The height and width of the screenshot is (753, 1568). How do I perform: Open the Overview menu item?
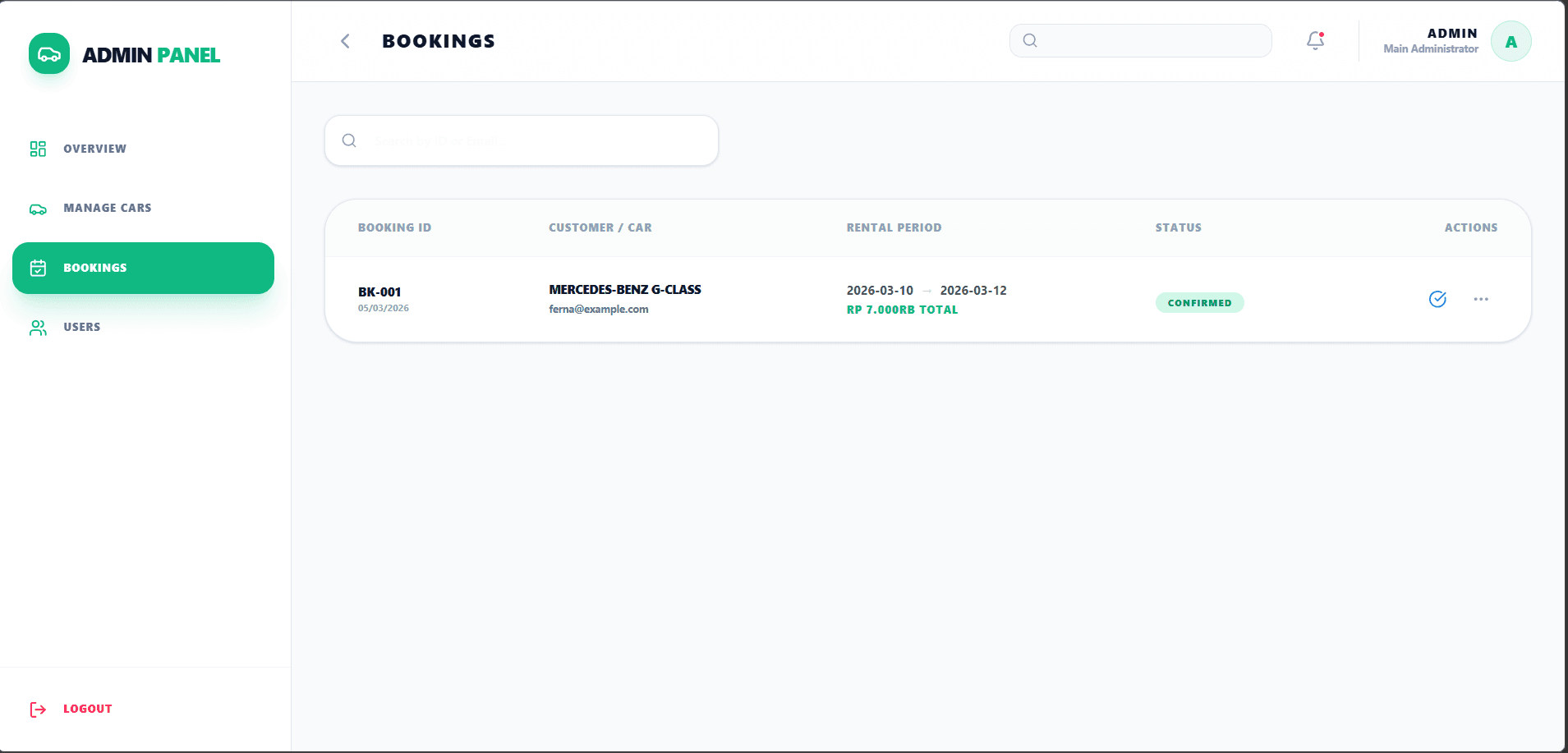tap(94, 149)
